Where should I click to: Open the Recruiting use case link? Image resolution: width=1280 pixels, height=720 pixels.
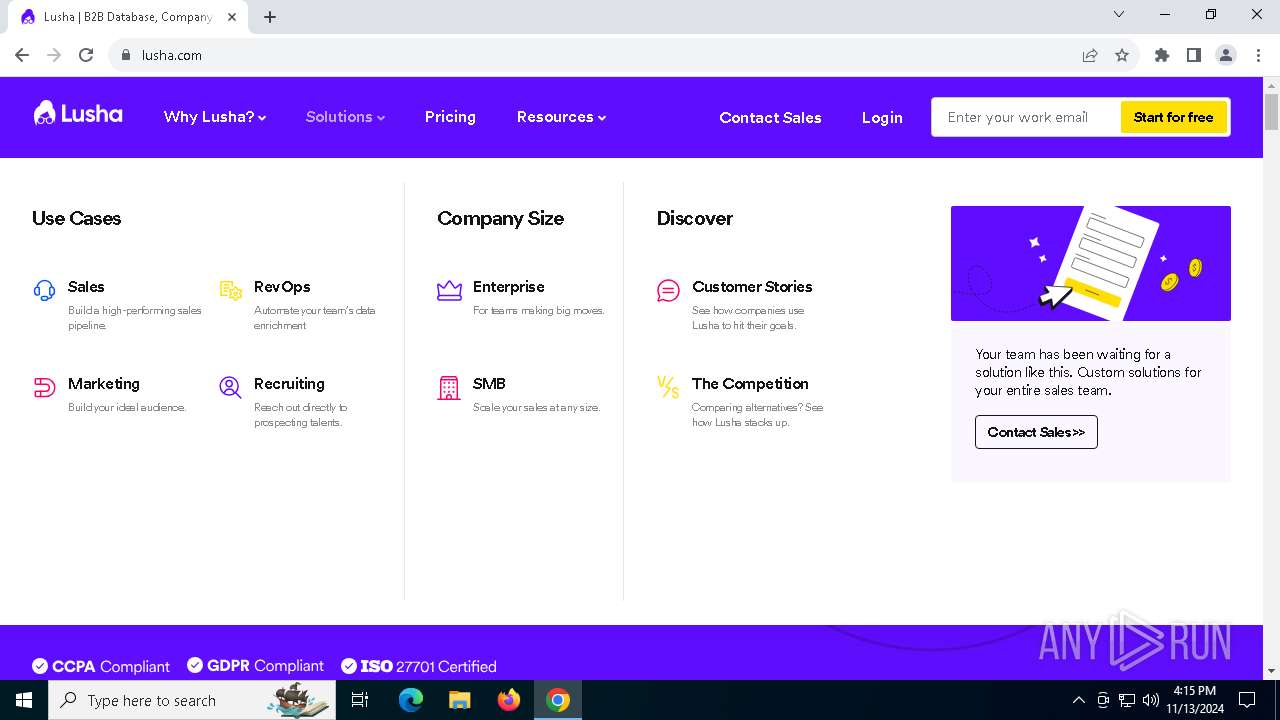pyautogui.click(x=289, y=383)
